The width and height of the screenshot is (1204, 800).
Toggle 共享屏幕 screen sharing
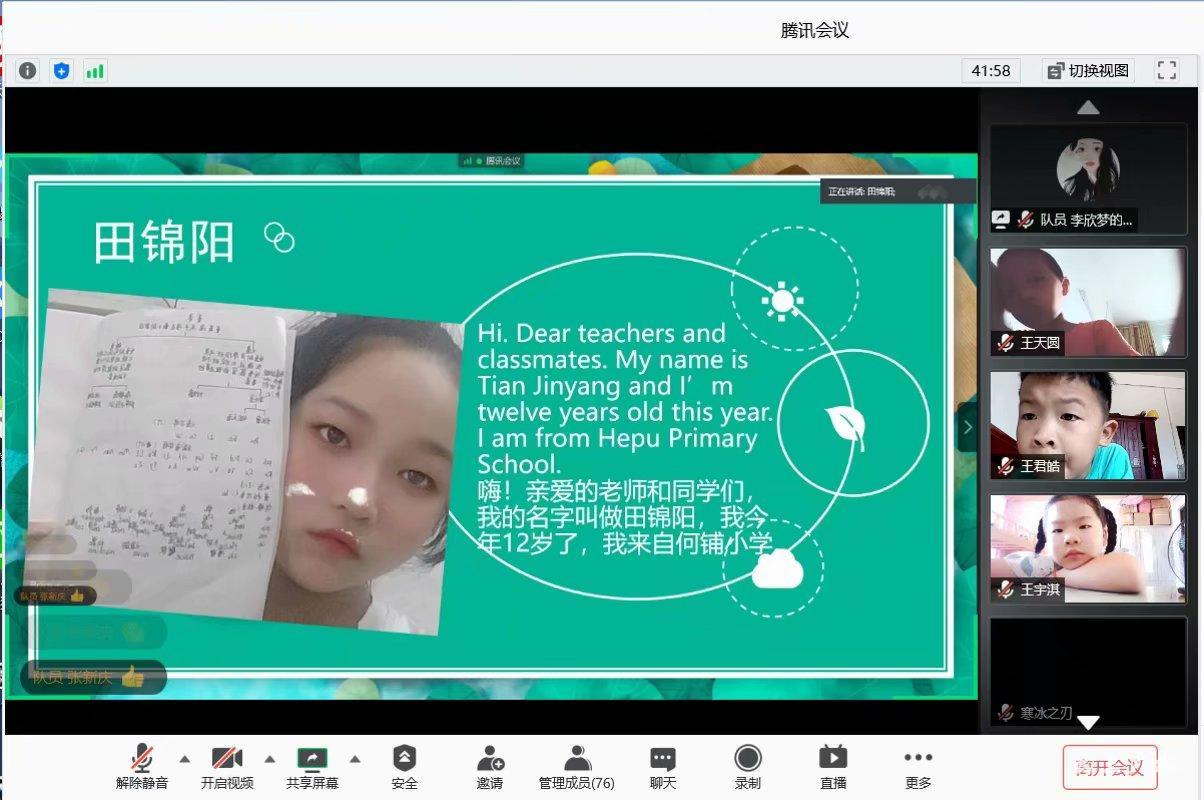pos(312,767)
